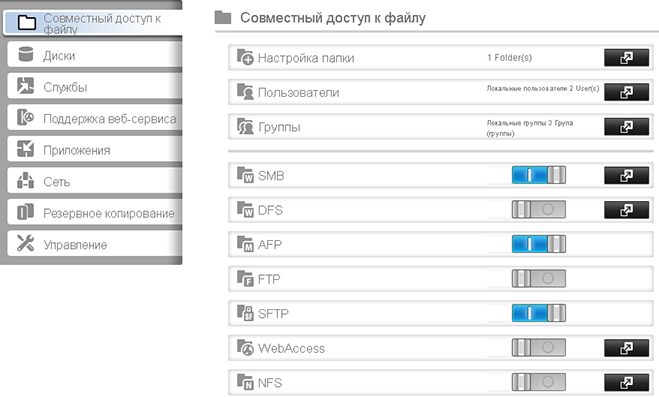Click the FTP protocol label

269,279
